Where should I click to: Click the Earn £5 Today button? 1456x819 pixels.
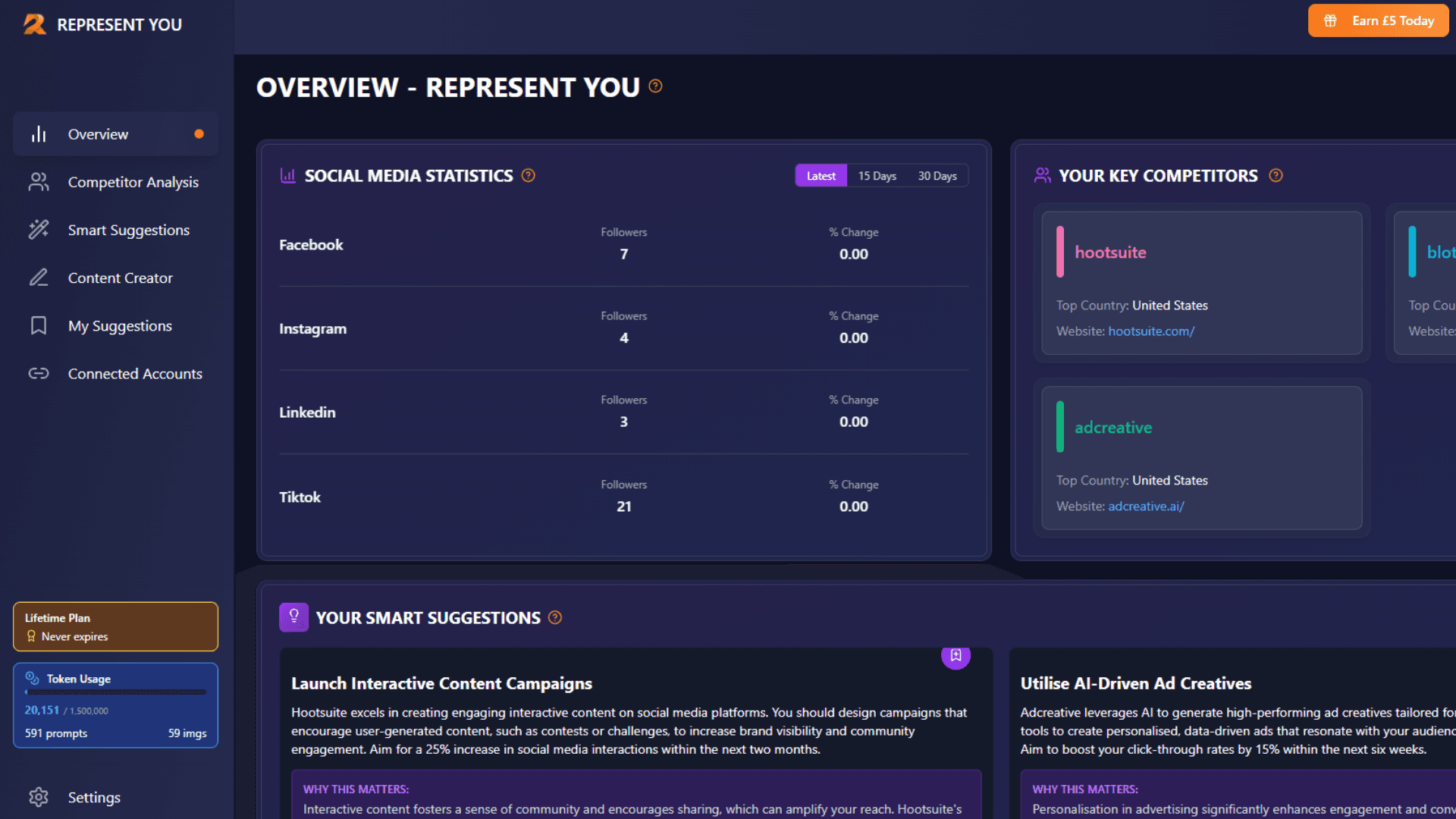pyautogui.click(x=1378, y=20)
